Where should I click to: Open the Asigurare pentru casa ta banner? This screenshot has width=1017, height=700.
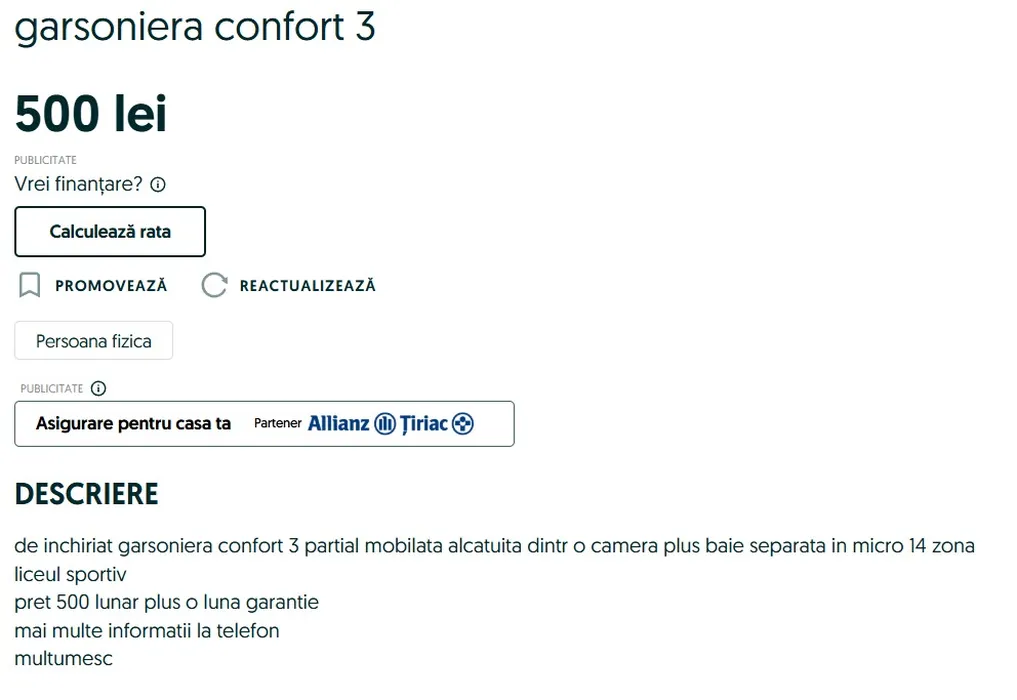click(133, 424)
